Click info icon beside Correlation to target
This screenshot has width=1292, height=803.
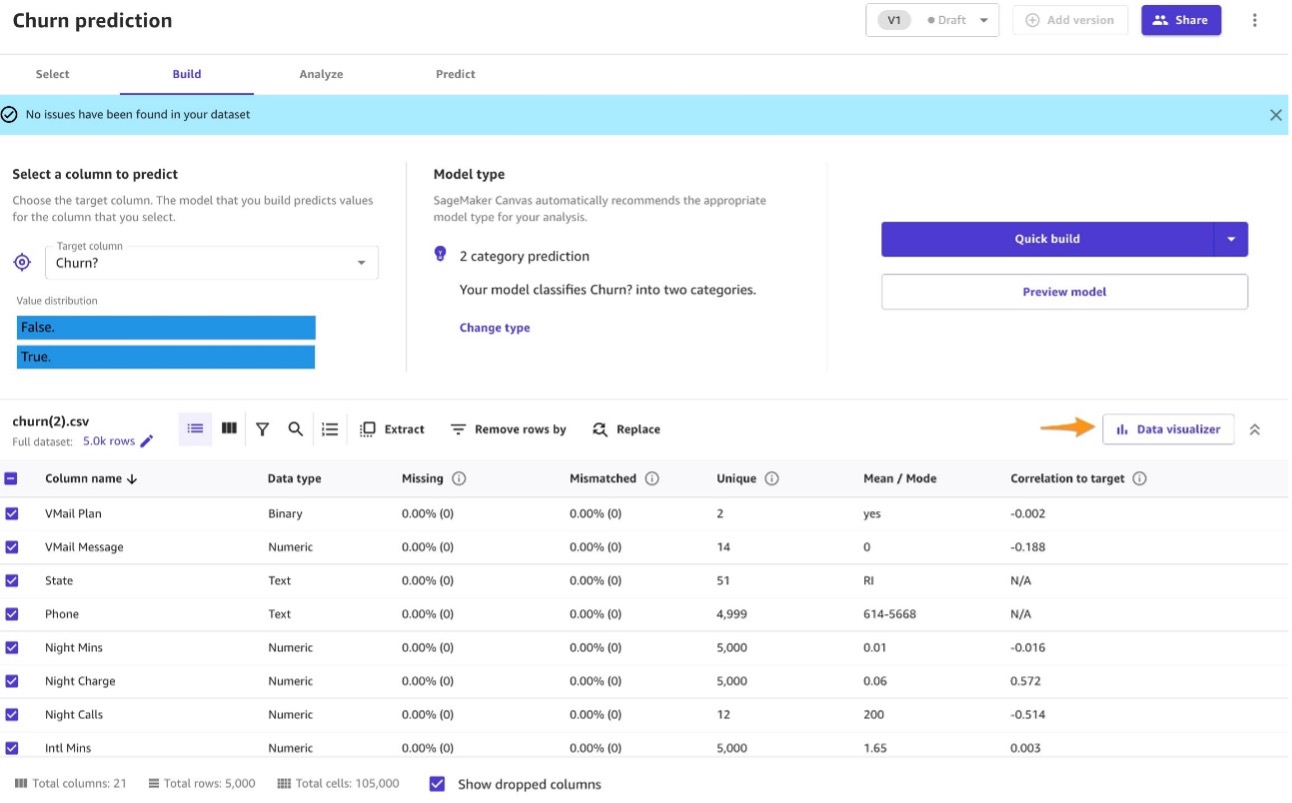click(x=1139, y=479)
